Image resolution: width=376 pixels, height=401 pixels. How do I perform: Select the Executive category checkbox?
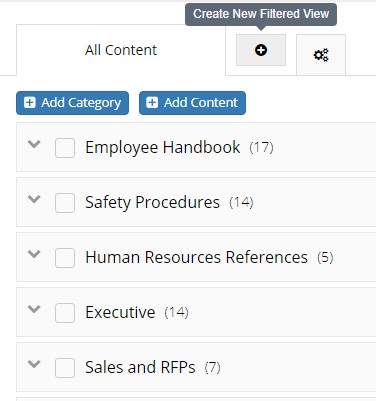pyautogui.click(x=65, y=313)
